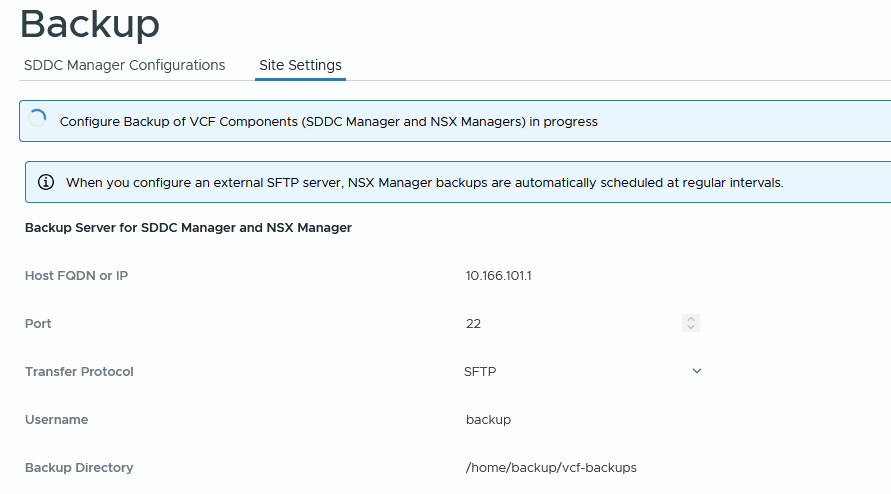Select the Site Settings tab
891x494 pixels.
point(300,65)
